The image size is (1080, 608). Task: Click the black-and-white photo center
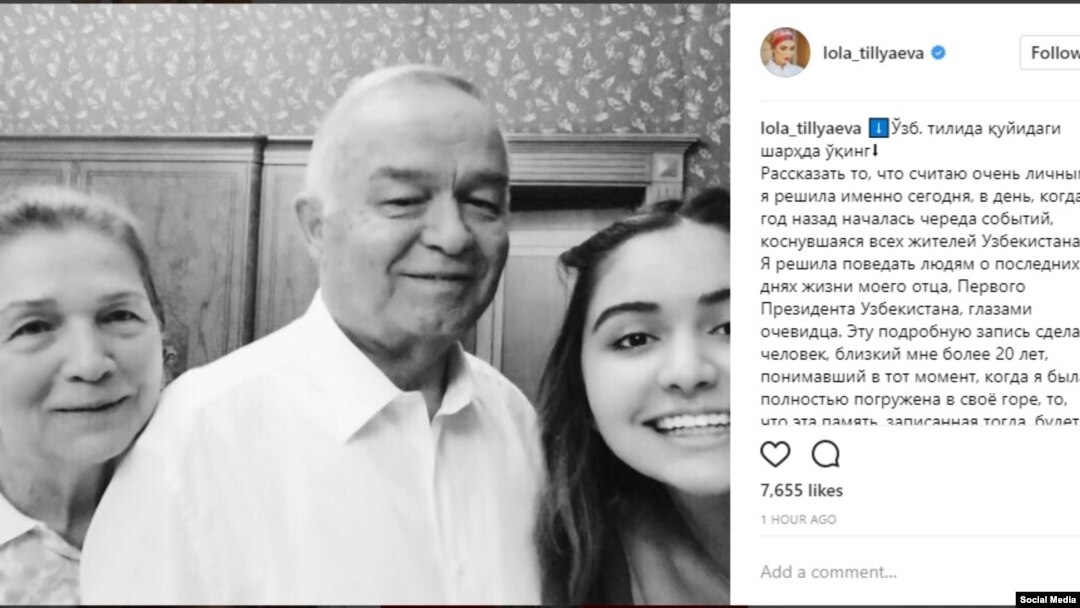click(x=365, y=304)
